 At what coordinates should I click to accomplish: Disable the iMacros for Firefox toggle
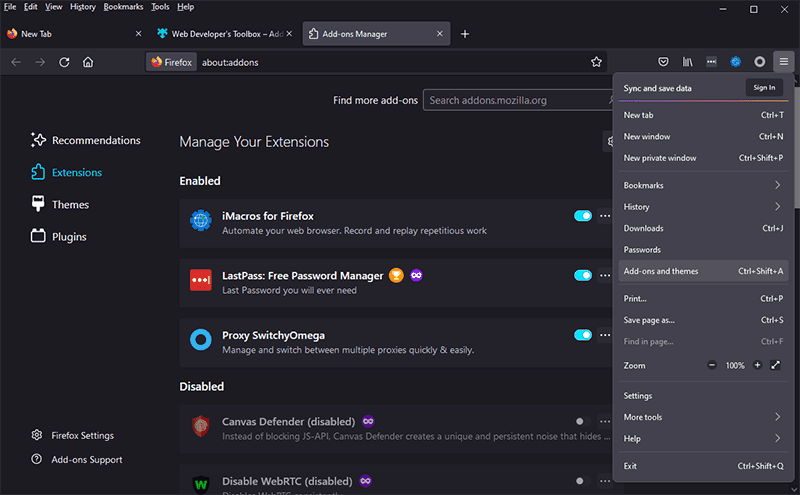tap(583, 216)
